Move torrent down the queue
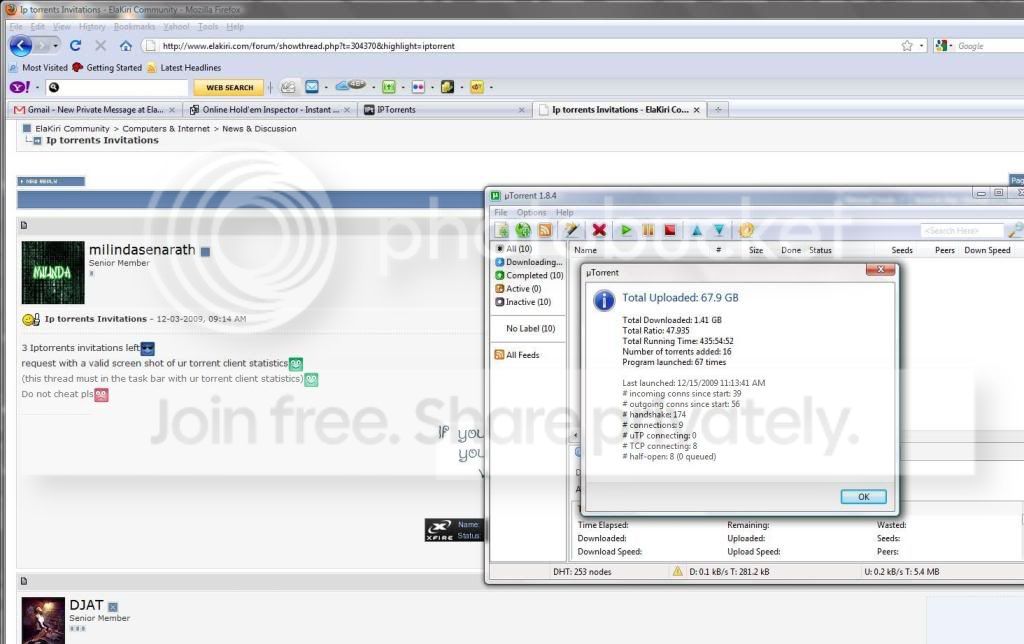 [718, 231]
